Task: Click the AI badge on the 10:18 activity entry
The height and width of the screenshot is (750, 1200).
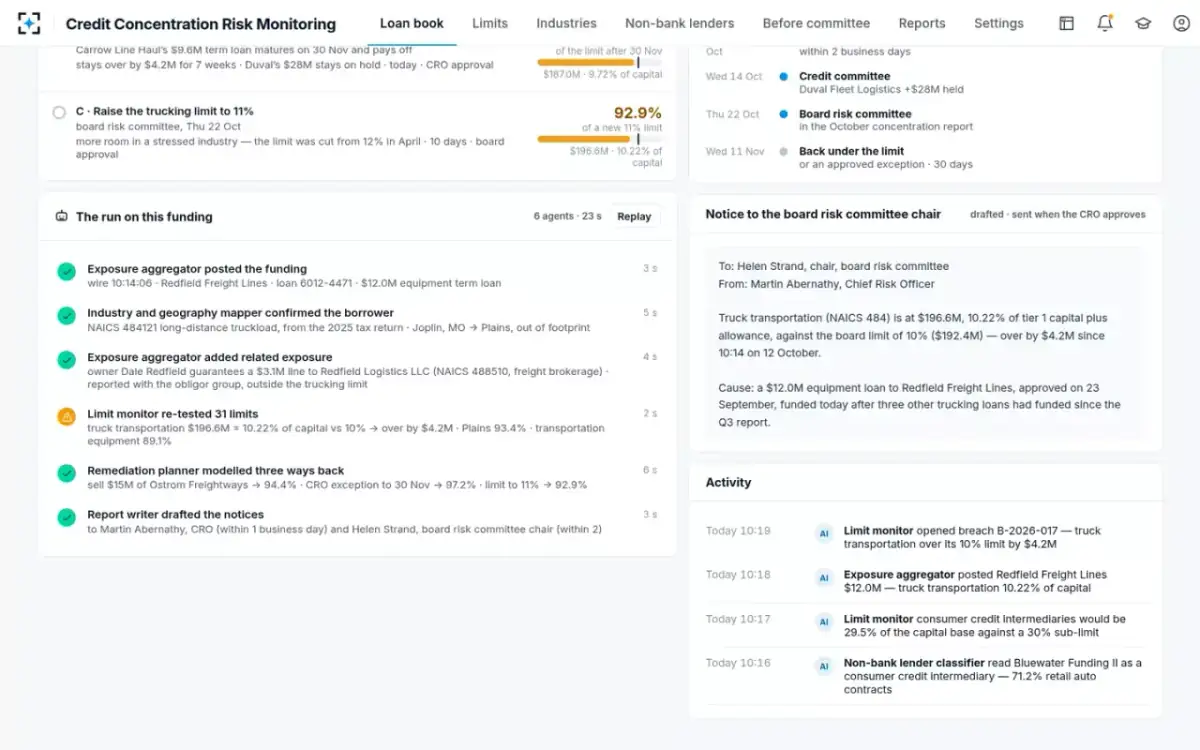Action: pyautogui.click(x=824, y=577)
